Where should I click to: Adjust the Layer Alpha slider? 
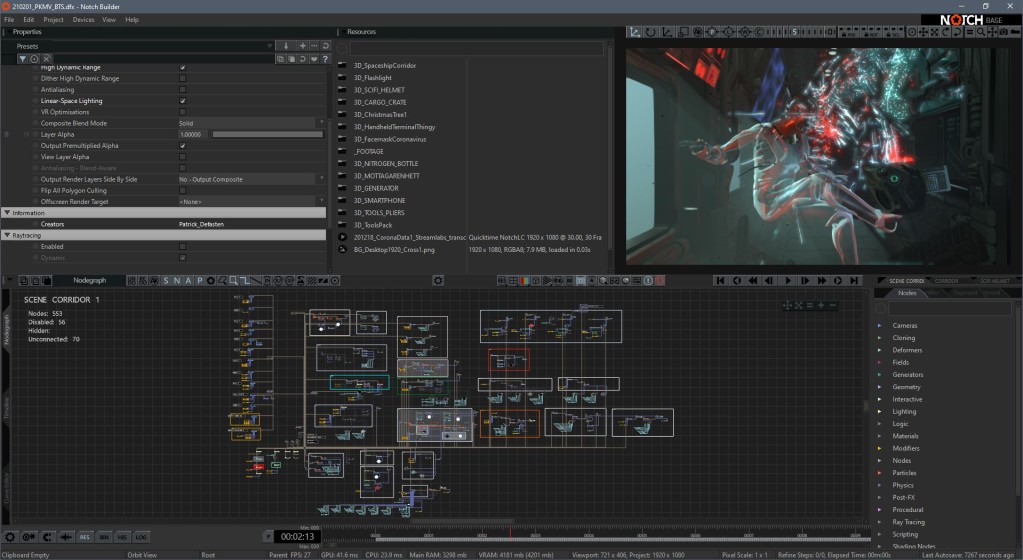[x=267, y=134]
